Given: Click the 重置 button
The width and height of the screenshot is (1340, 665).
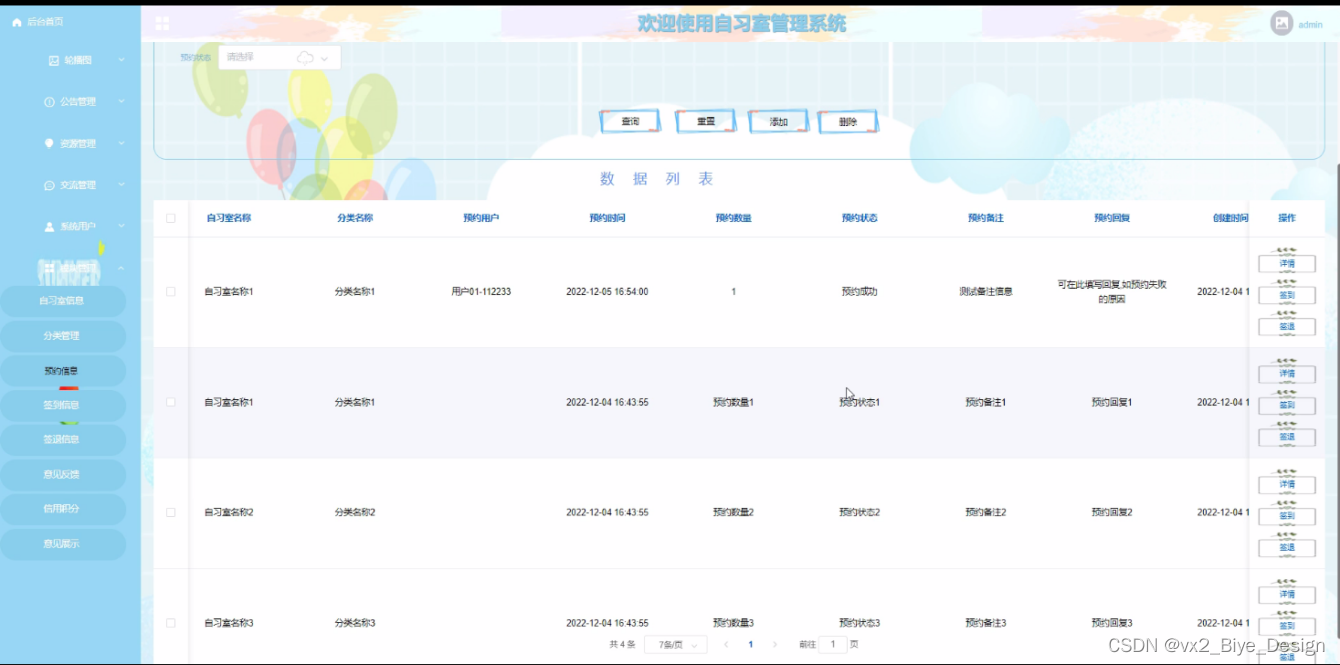Looking at the screenshot, I should coord(706,121).
